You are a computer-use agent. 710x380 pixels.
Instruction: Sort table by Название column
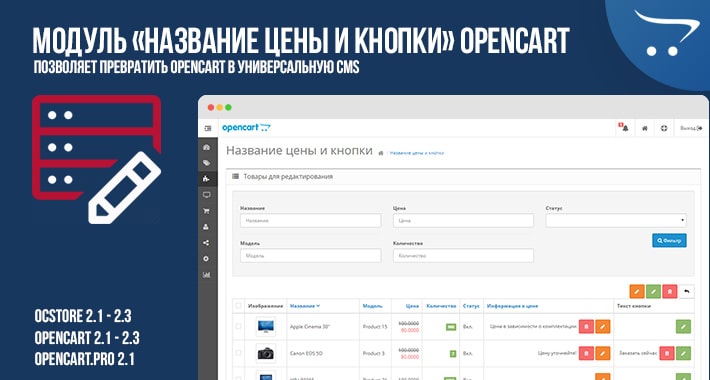(x=305, y=306)
